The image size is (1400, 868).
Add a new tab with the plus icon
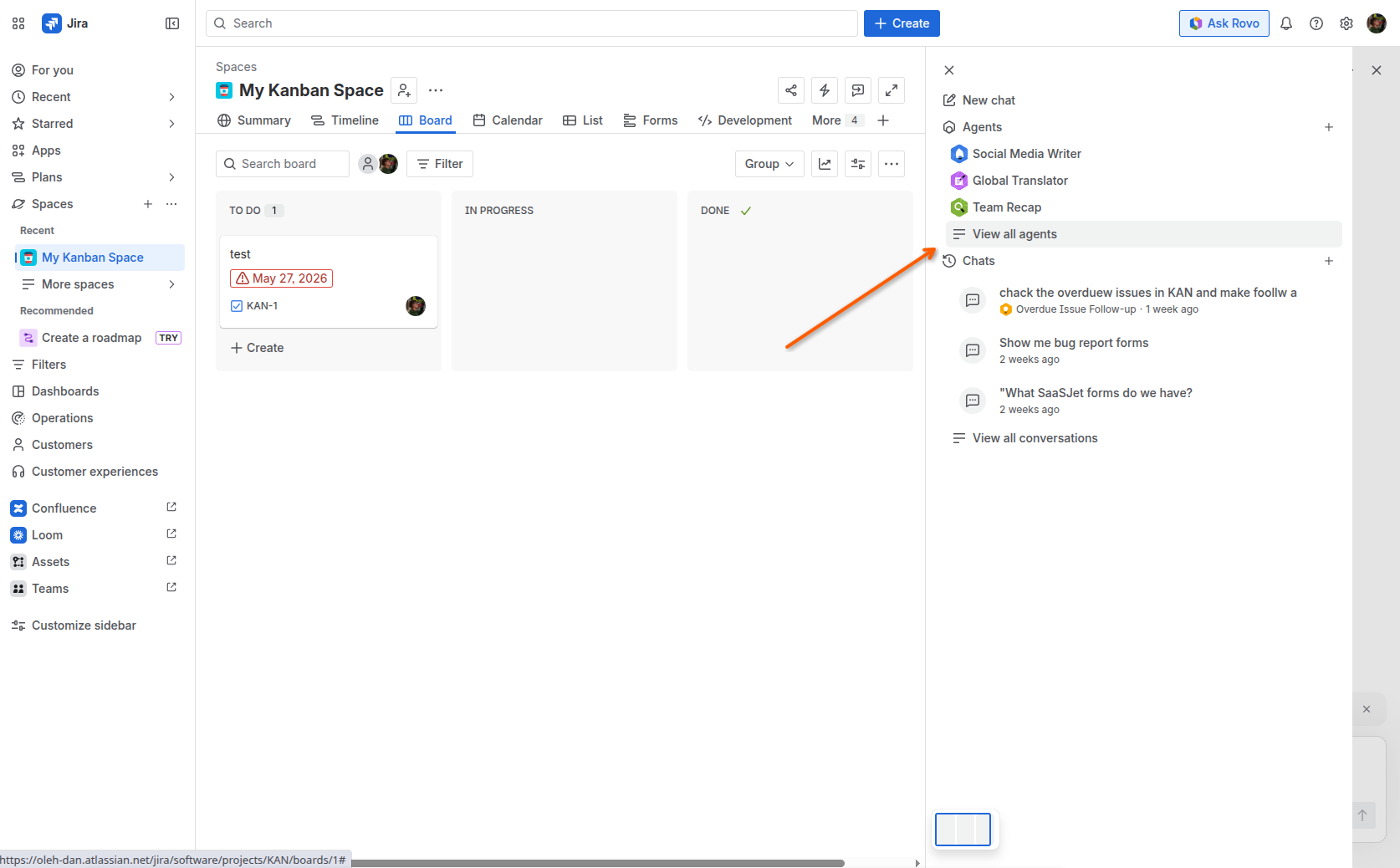click(x=883, y=120)
